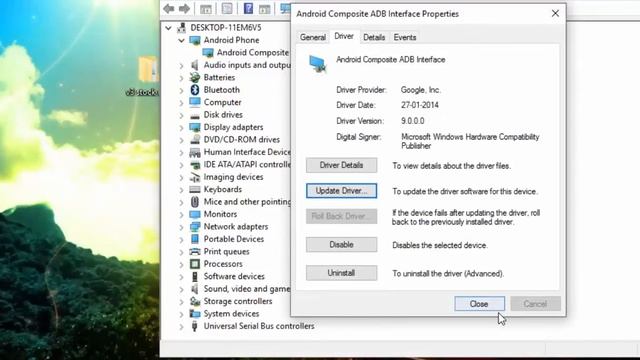Expand the Disk drives category
This screenshot has height=360, width=640.
pyautogui.click(x=181, y=115)
